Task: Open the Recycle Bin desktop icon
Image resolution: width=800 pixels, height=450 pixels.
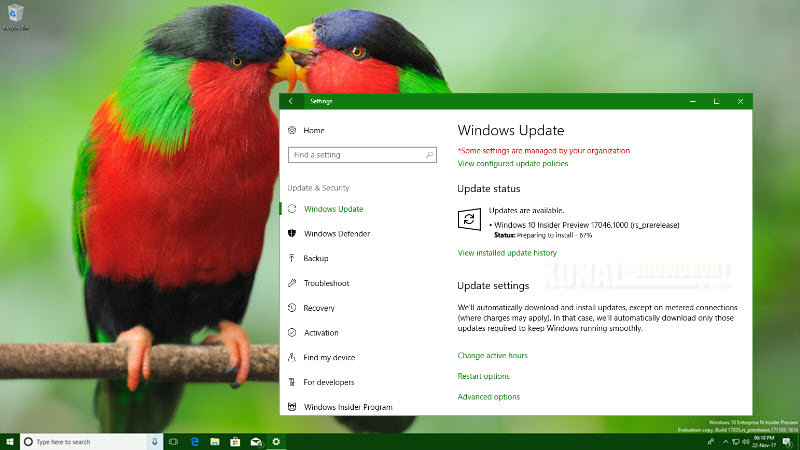Action: point(15,17)
